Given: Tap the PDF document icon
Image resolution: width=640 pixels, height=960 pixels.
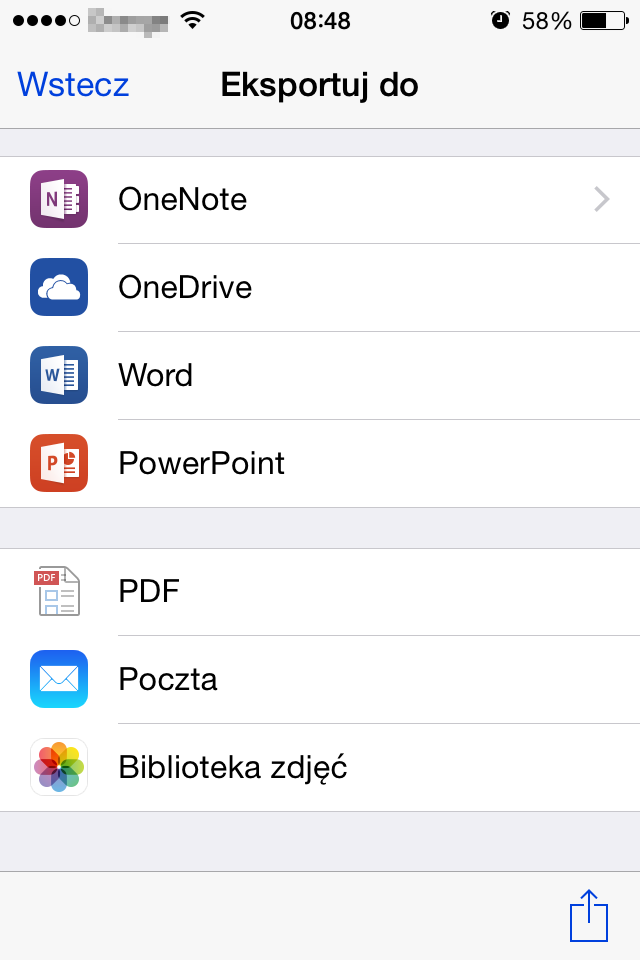Looking at the screenshot, I should click(57, 591).
